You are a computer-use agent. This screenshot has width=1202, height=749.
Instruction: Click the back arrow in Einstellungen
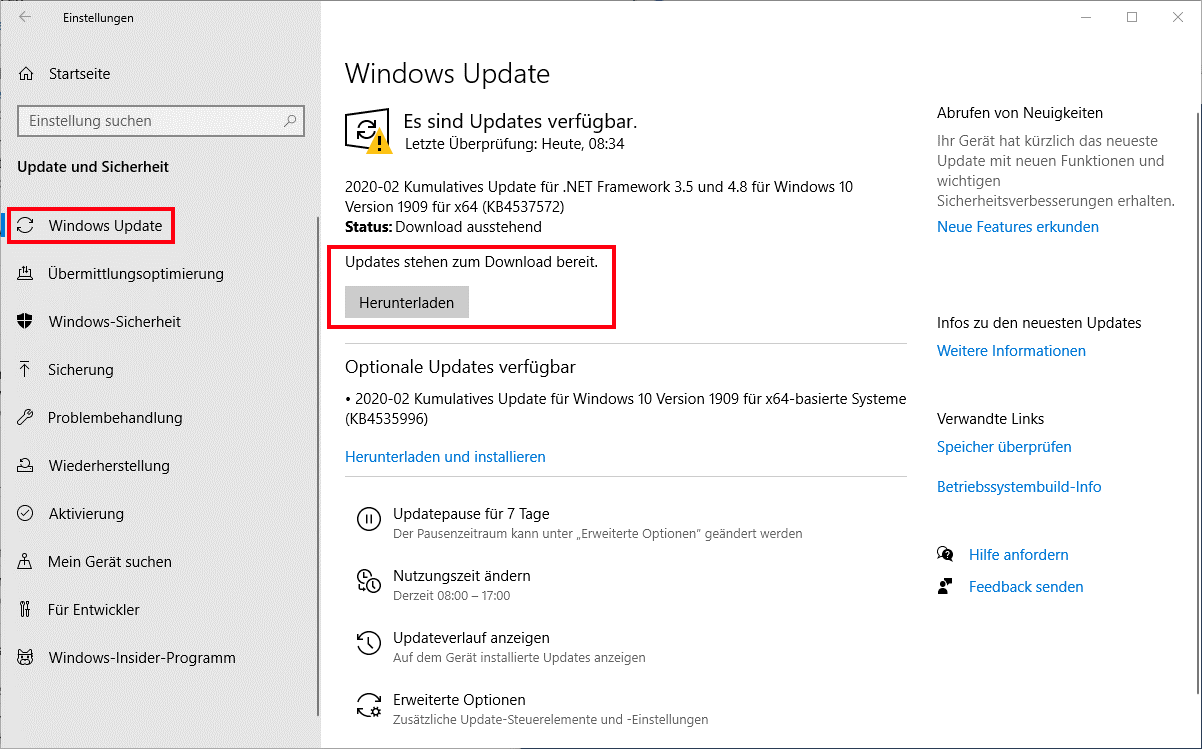click(26, 17)
